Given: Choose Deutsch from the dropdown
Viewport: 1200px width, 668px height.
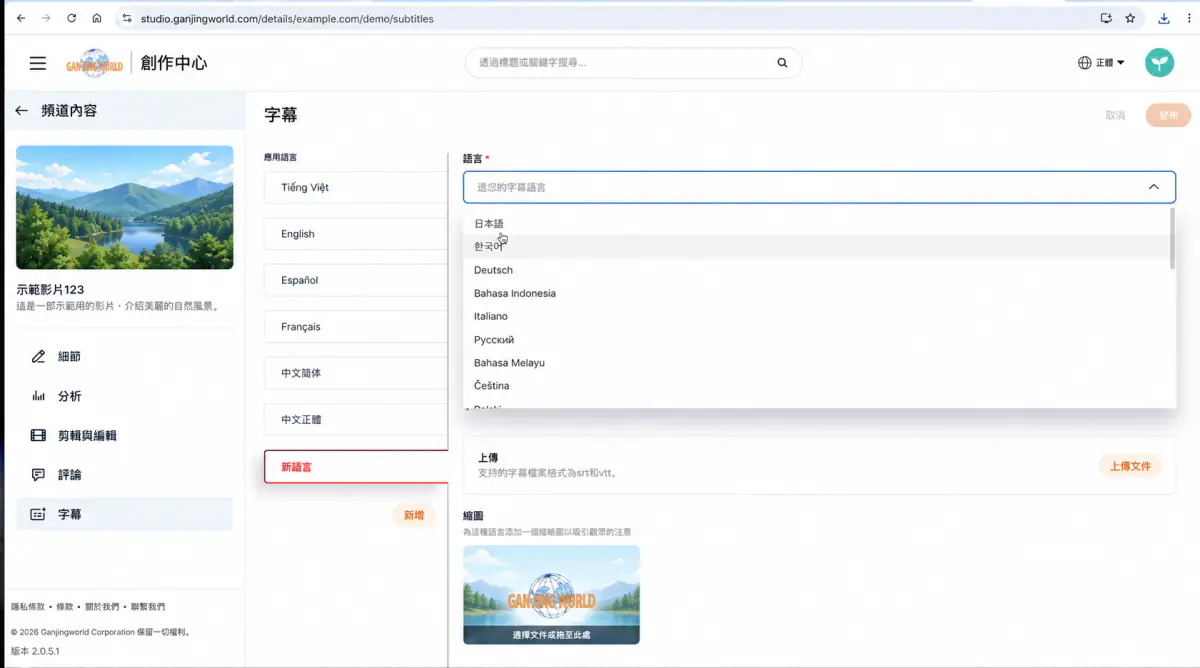Looking at the screenshot, I should click(819, 270).
